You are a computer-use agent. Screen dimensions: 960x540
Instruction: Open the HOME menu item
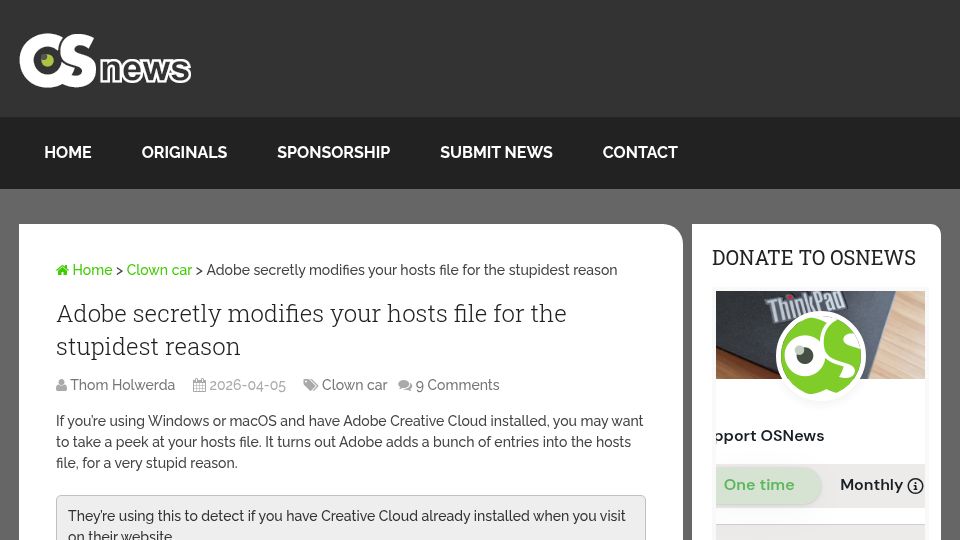[x=68, y=152]
